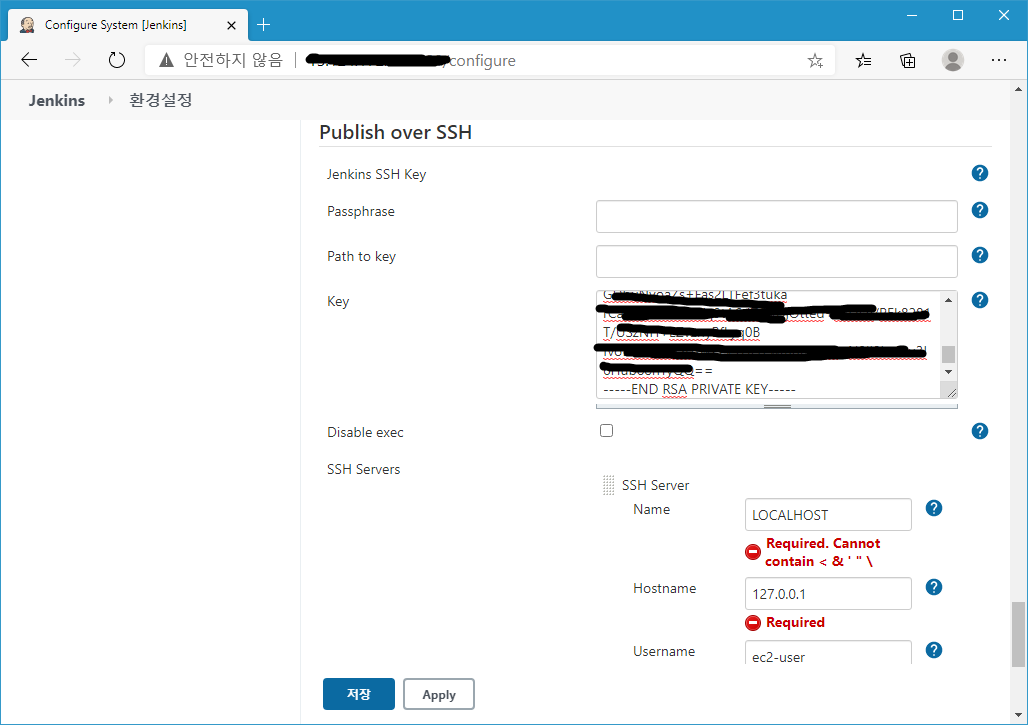
Task: Open help icon next to Path to key
Action: (x=979, y=255)
